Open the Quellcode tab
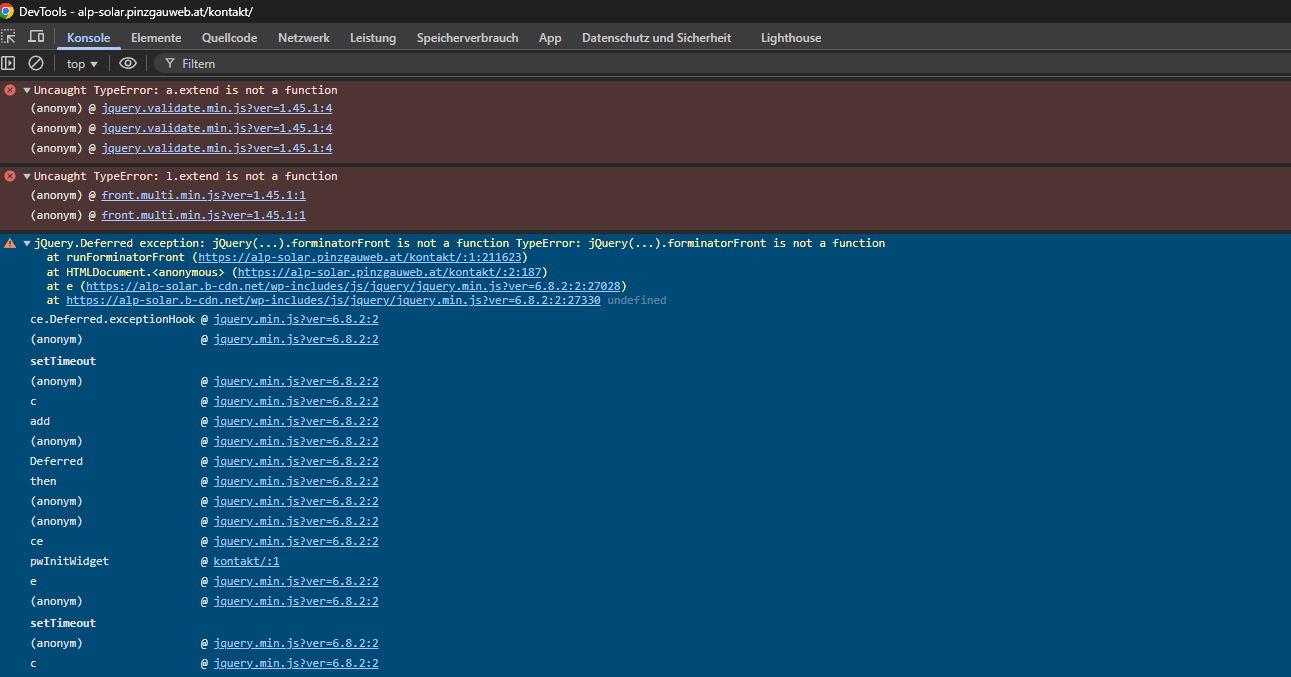The image size is (1291, 677). pyautogui.click(x=229, y=38)
